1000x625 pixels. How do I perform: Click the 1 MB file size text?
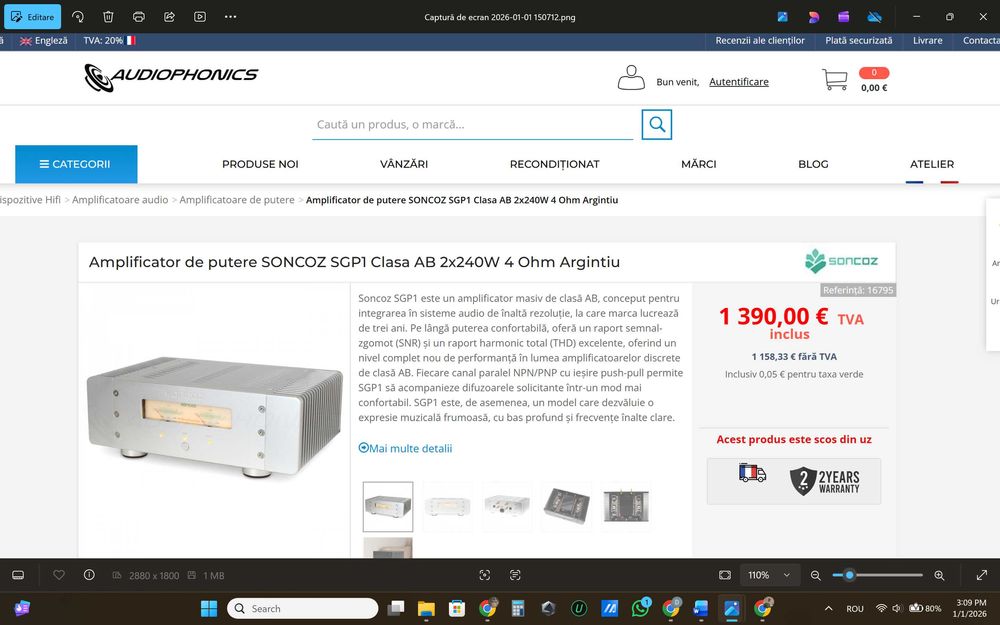pos(214,576)
